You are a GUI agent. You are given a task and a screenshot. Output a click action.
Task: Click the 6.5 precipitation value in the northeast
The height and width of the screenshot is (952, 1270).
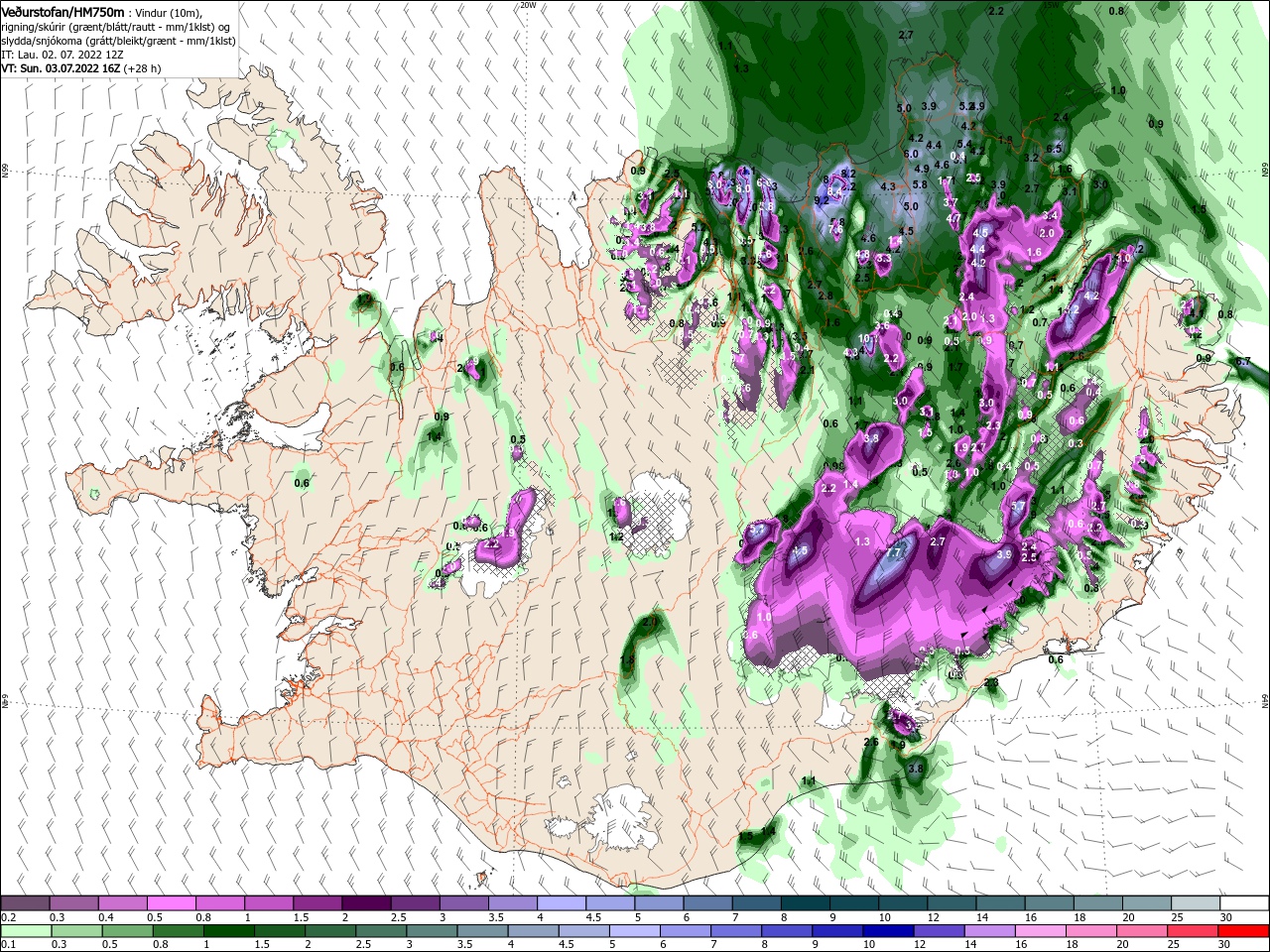click(x=1054, y=149)
